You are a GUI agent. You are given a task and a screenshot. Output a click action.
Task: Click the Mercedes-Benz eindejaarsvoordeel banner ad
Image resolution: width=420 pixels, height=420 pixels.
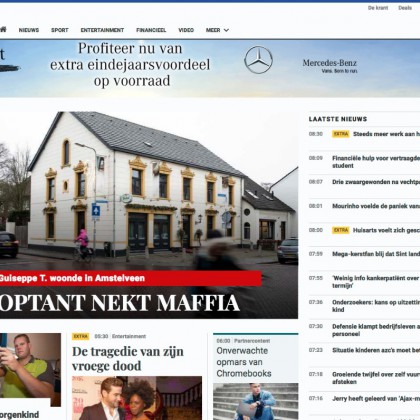[210, 68]
